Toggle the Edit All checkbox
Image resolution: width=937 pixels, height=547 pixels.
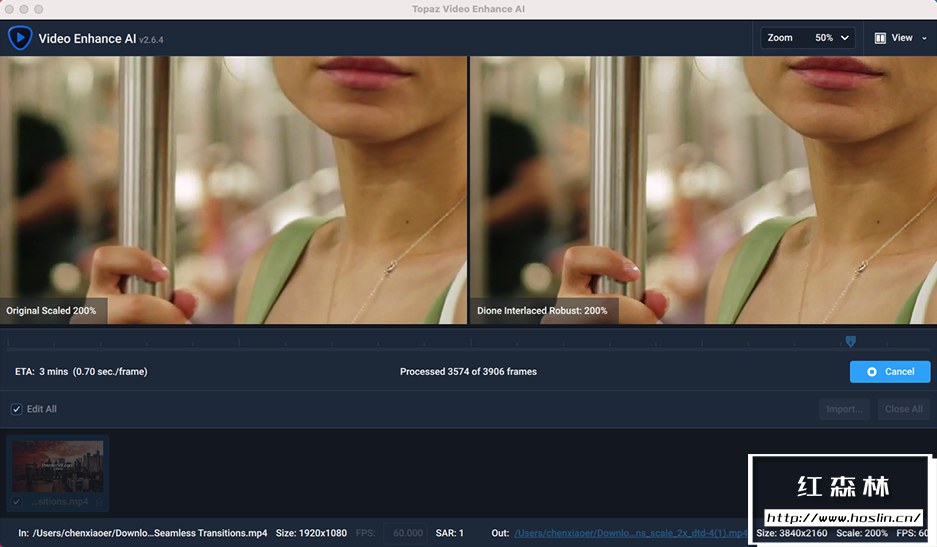[x=17, y=409]
